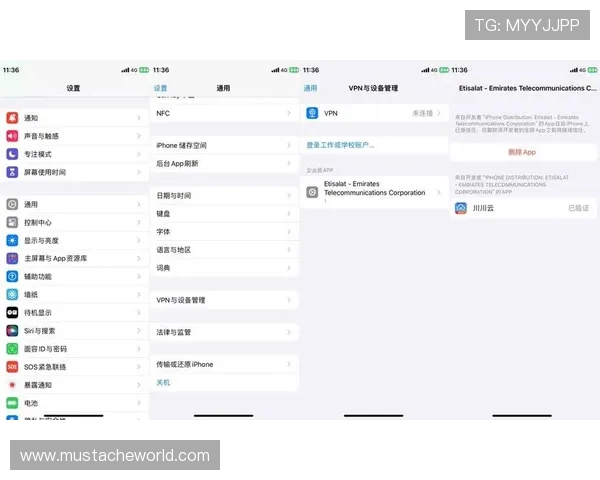The image size is (600, 480).
Task: Open the iPhone 储存空间 row chevron
Action: pos(289,145)
